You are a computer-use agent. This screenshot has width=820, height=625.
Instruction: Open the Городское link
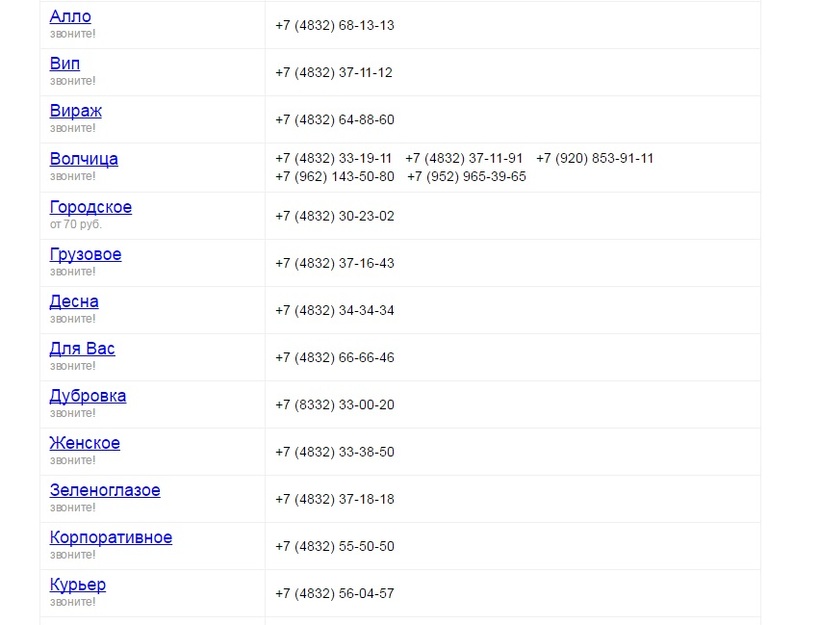coord(91,208)
